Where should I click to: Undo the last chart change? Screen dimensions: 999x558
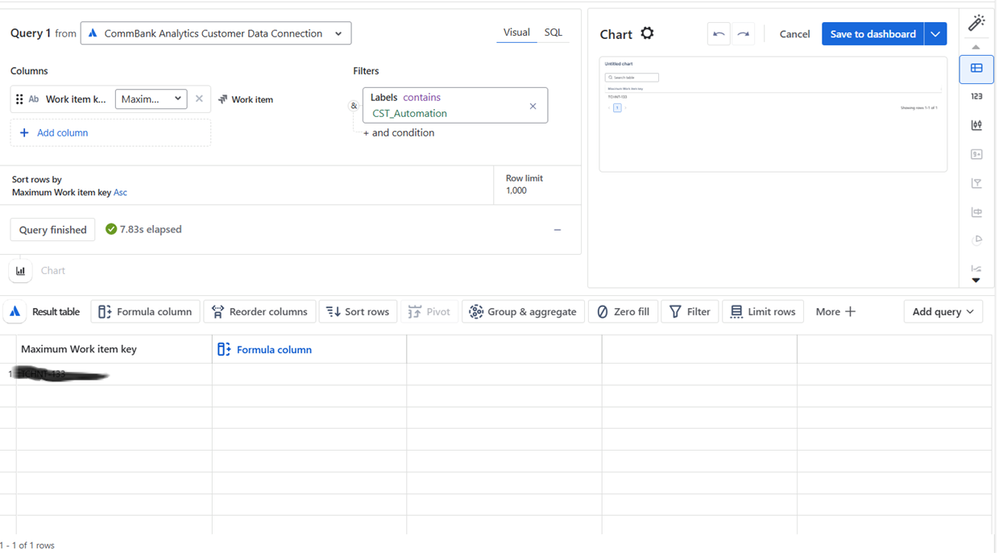click(x=719, y=34)
